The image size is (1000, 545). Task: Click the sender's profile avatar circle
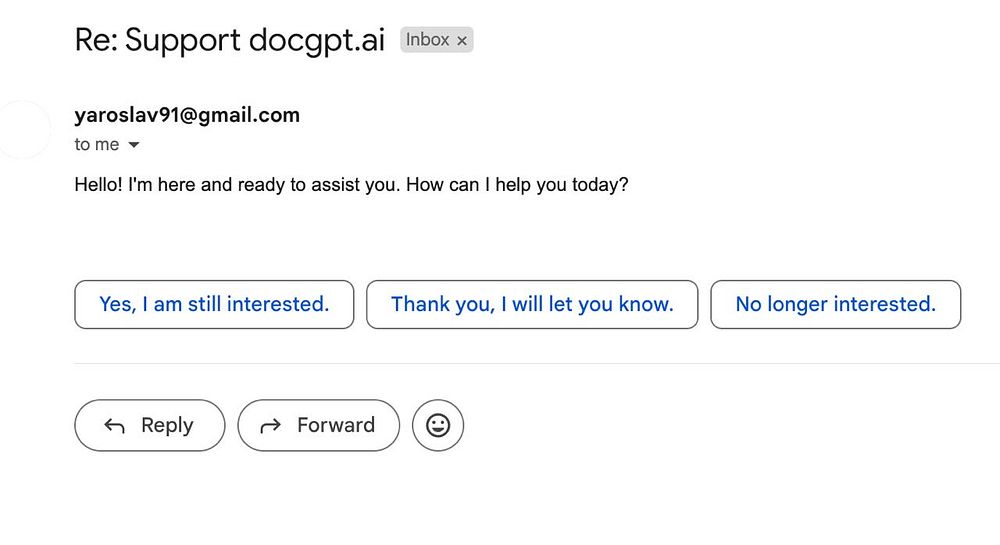23,129
